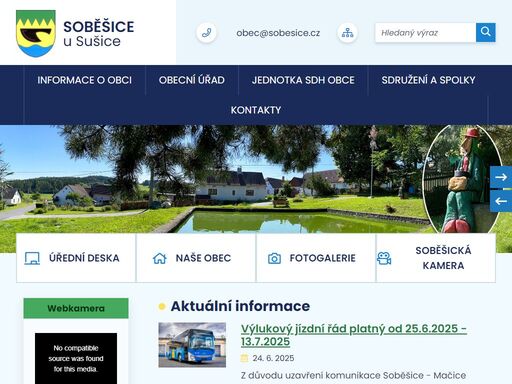Click the date text 24. 6. 2025
Screen dimensions: 512x384
click(273, 358)
